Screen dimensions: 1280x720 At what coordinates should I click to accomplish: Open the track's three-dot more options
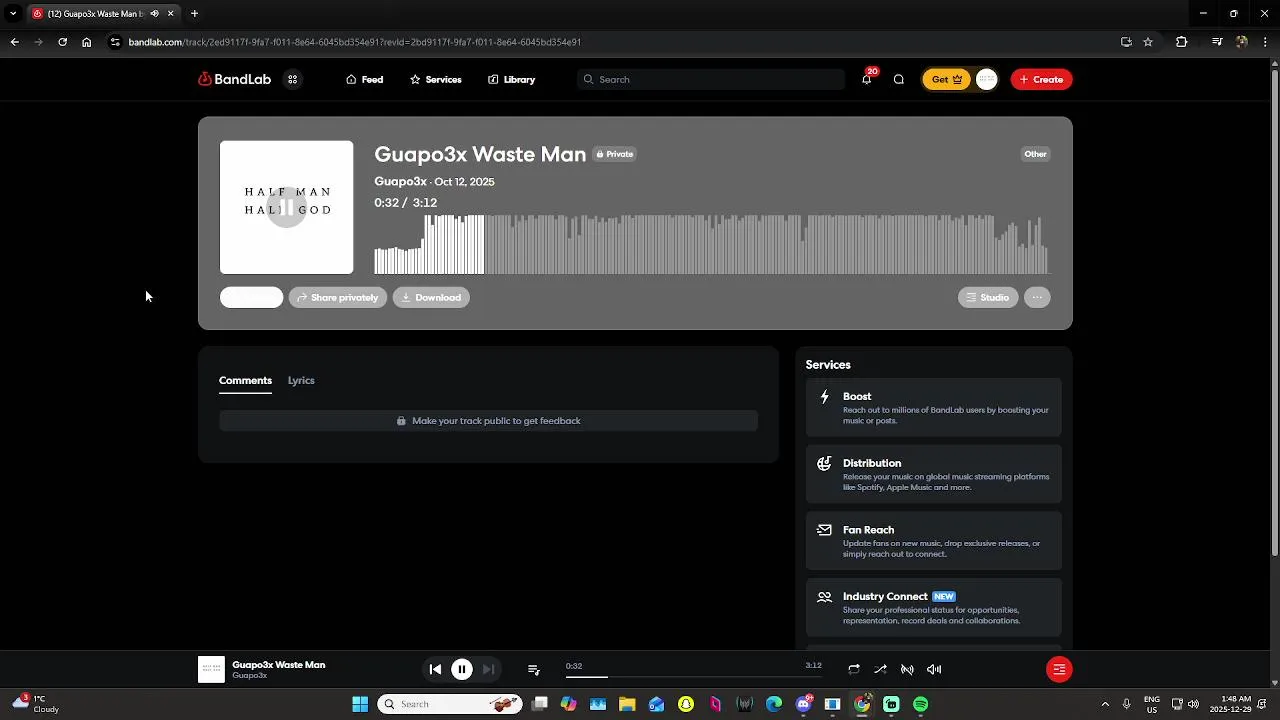1037,297
